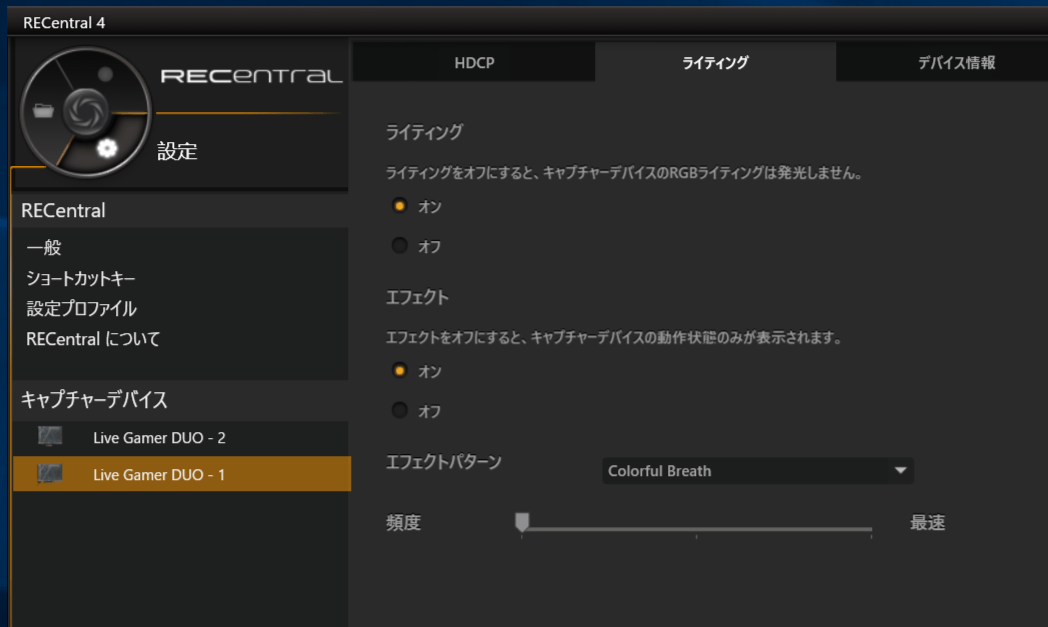Select the ライティング tab

(x=715, y=62)
